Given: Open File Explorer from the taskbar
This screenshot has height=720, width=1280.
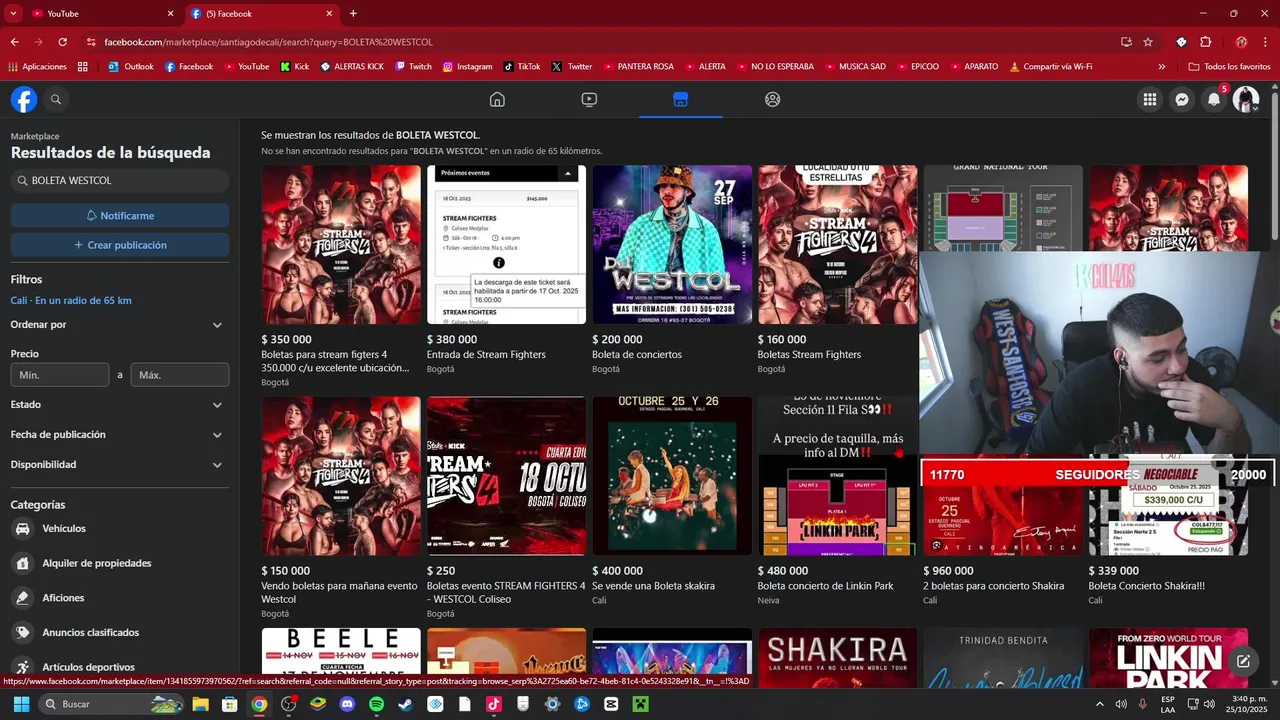Looking at the screenshot, I should 200,704.
